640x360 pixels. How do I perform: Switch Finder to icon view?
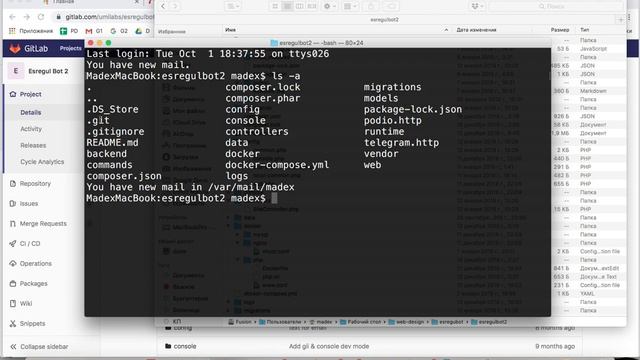click(x=275, y=6)
